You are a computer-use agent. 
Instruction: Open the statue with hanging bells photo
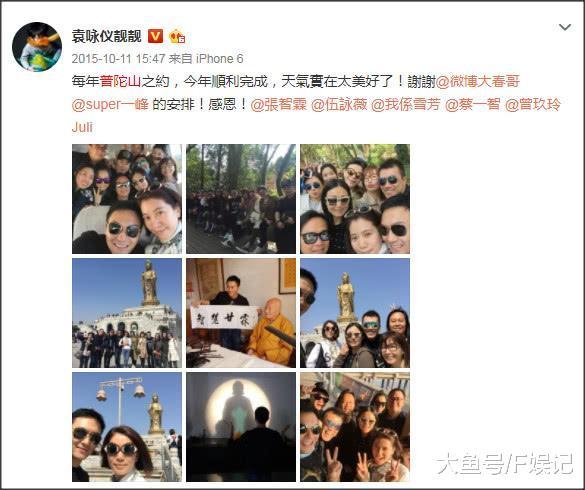pyautogui.click(x=127, y=427)
